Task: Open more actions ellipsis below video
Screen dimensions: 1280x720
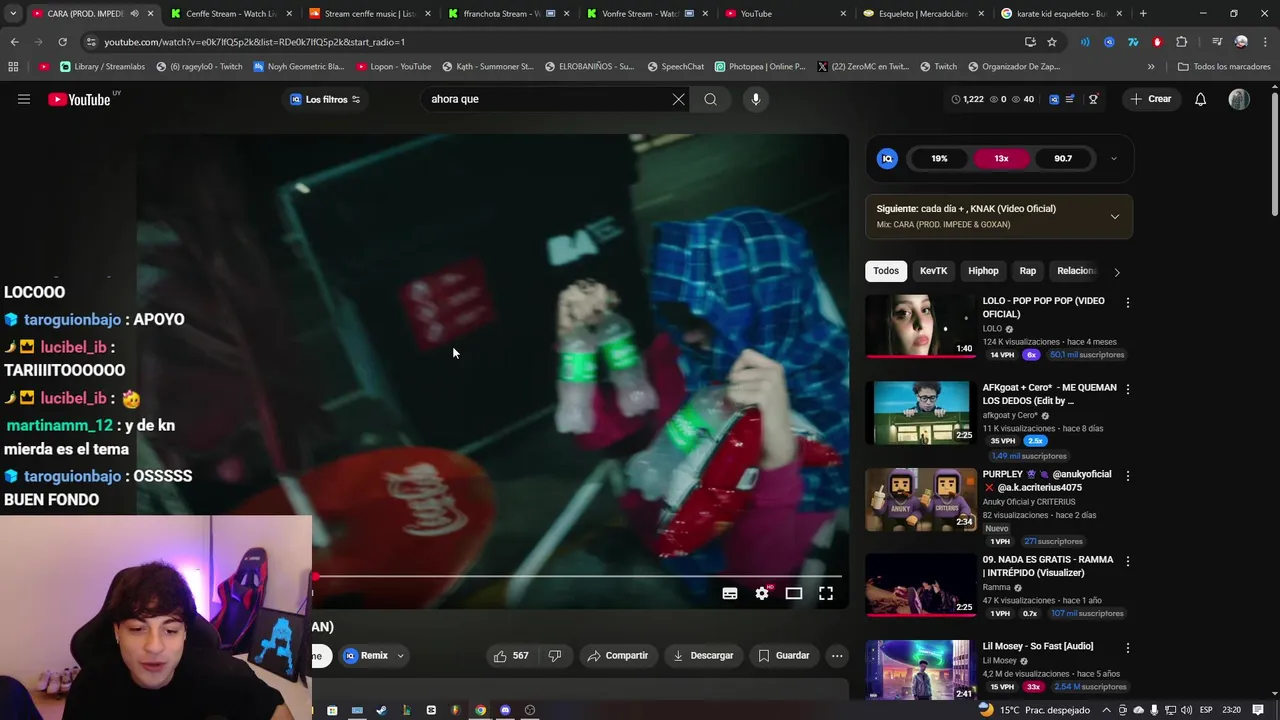Action: pyautogui.click(x=837, y=655)
